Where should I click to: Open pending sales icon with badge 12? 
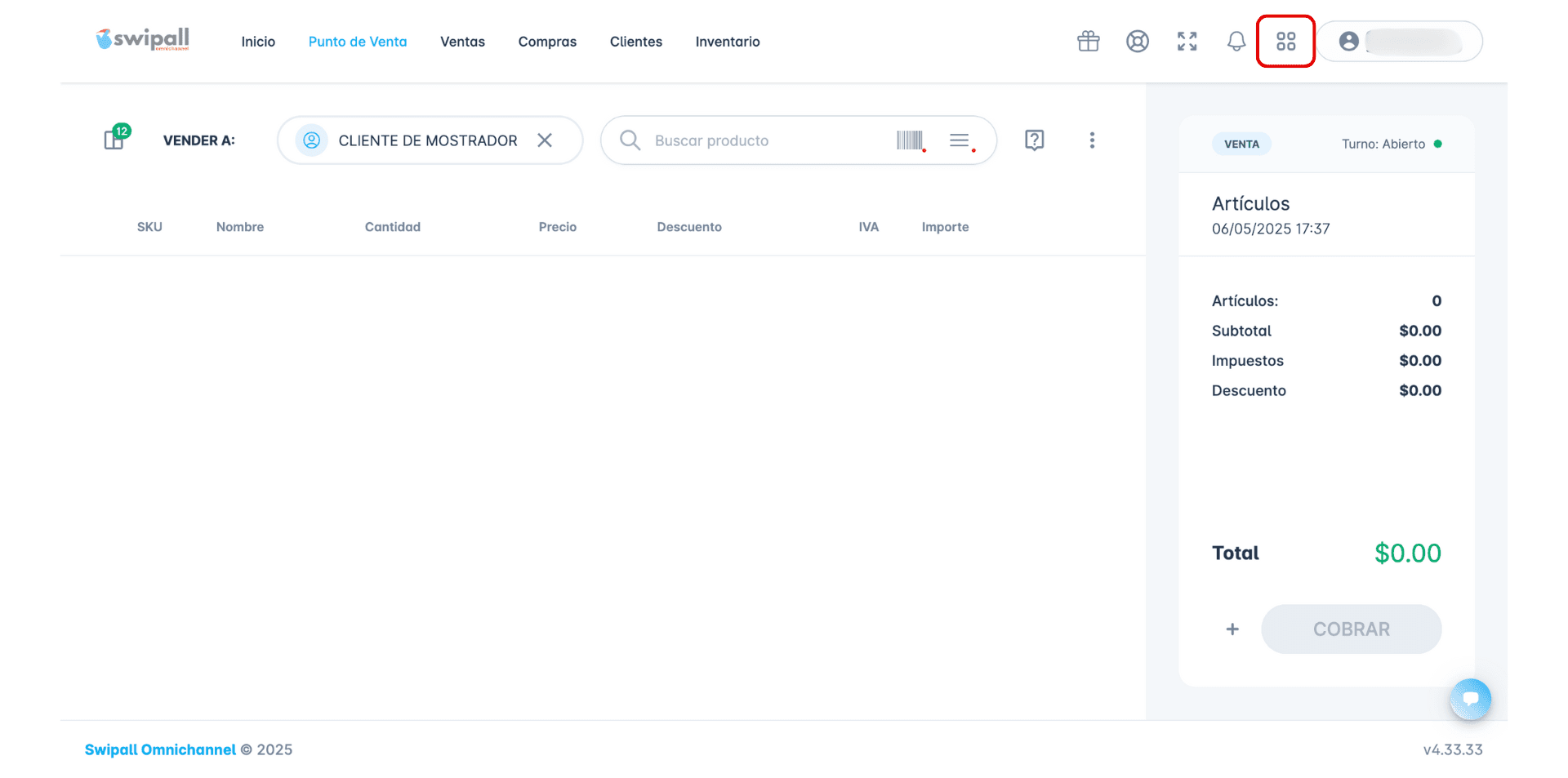[x=117, y=137]
